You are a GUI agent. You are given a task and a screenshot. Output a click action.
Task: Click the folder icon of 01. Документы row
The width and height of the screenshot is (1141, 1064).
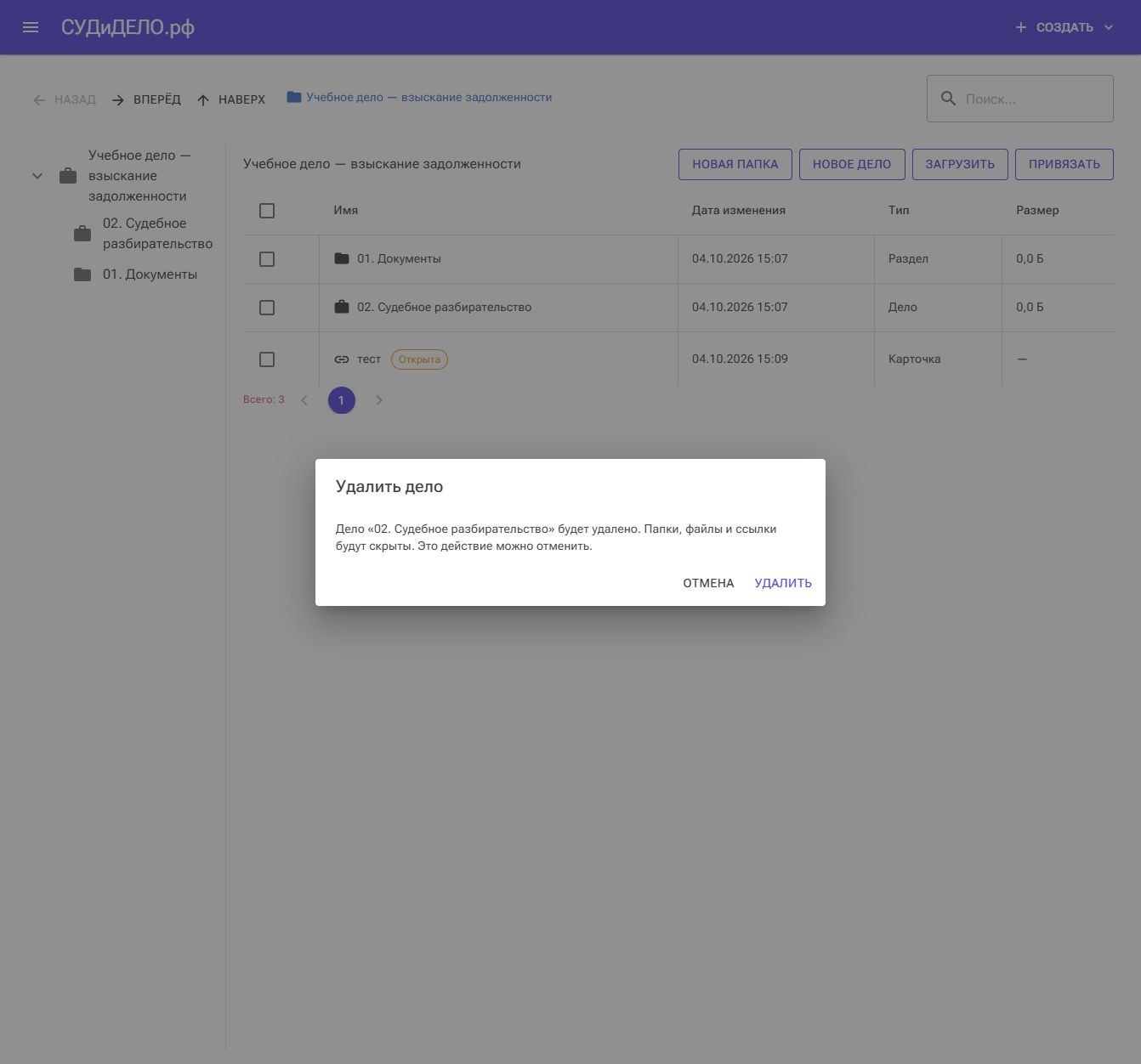342,258
